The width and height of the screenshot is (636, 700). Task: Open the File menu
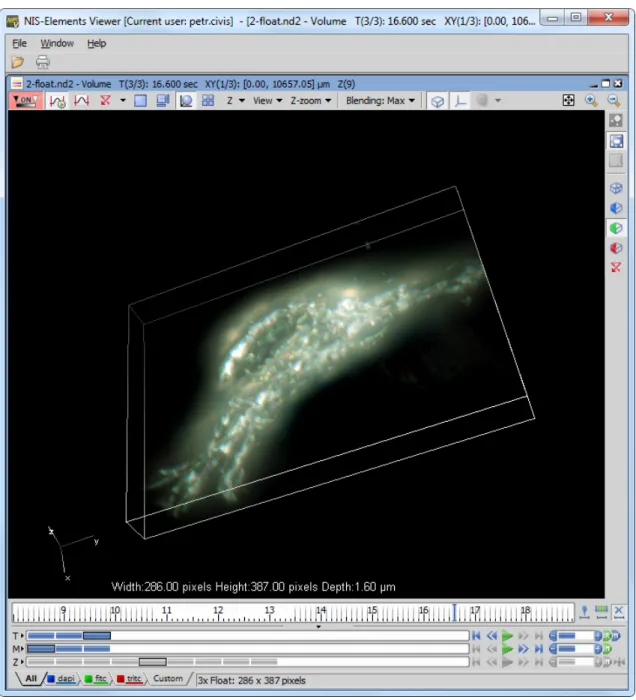click(19, 43)
